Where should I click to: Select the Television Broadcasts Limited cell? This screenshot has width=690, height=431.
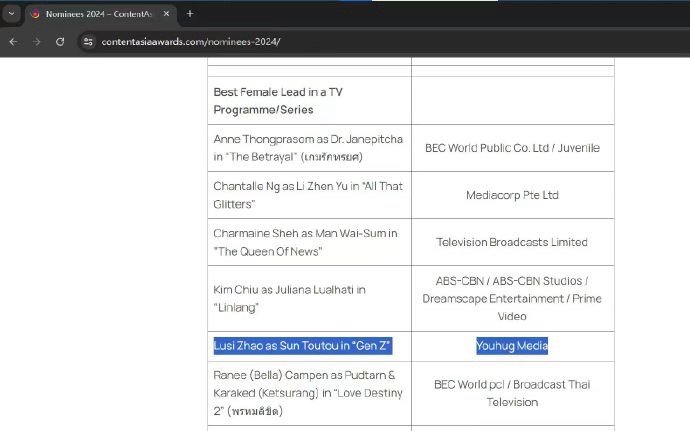[x=512, y=242]
